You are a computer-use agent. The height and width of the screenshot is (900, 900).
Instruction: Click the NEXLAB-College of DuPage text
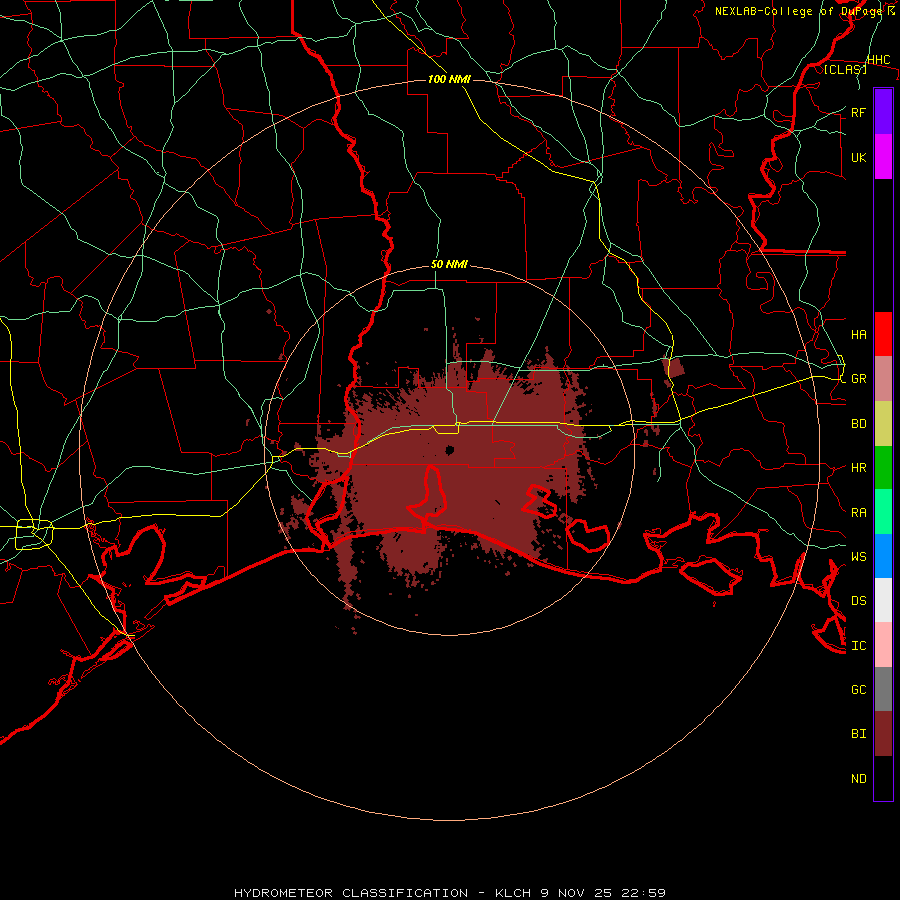pyautogui.click(x=800, y=11)
